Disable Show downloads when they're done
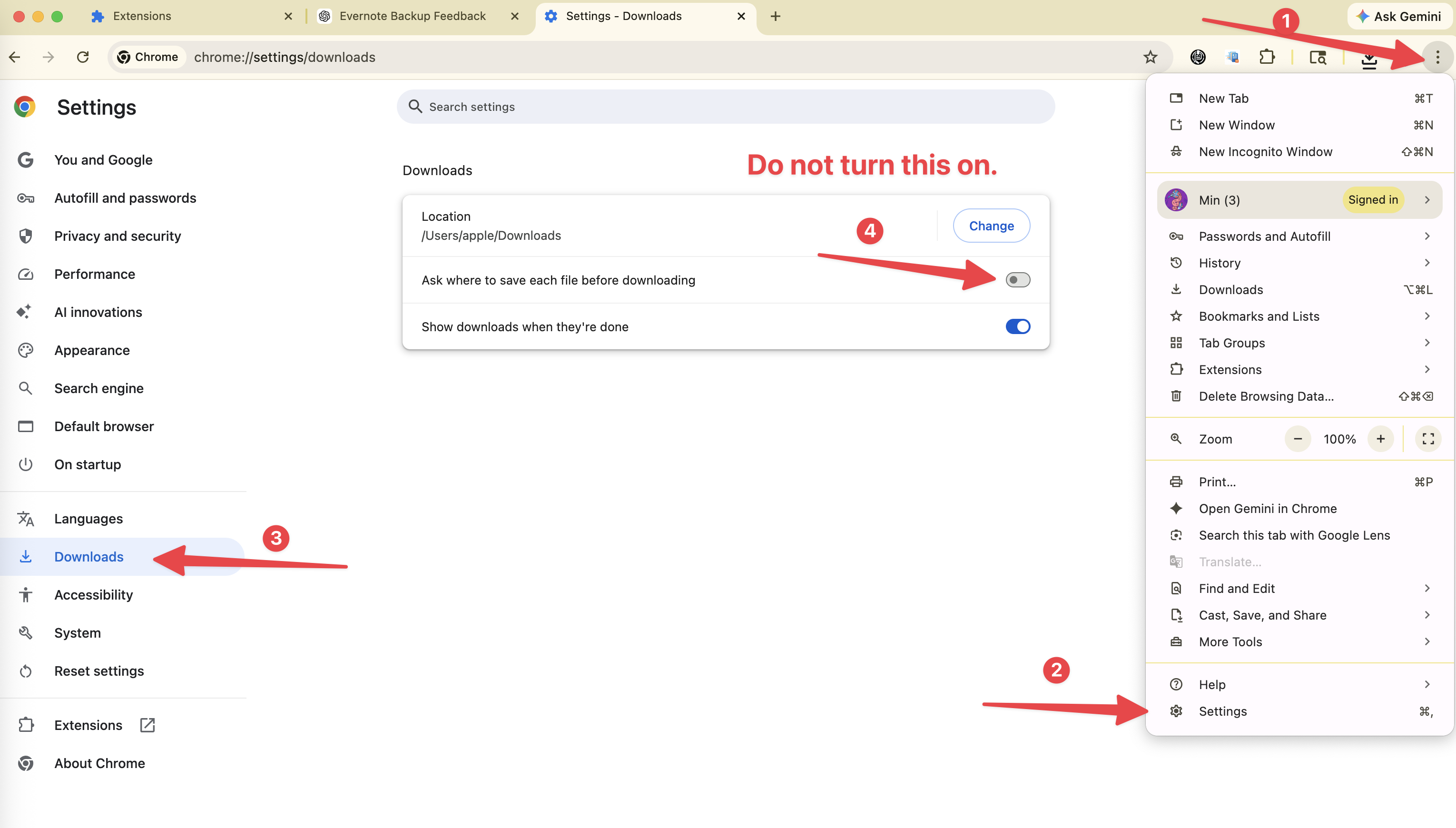The height and width of the screenshot is (828, 1456). coord(1017,326)
